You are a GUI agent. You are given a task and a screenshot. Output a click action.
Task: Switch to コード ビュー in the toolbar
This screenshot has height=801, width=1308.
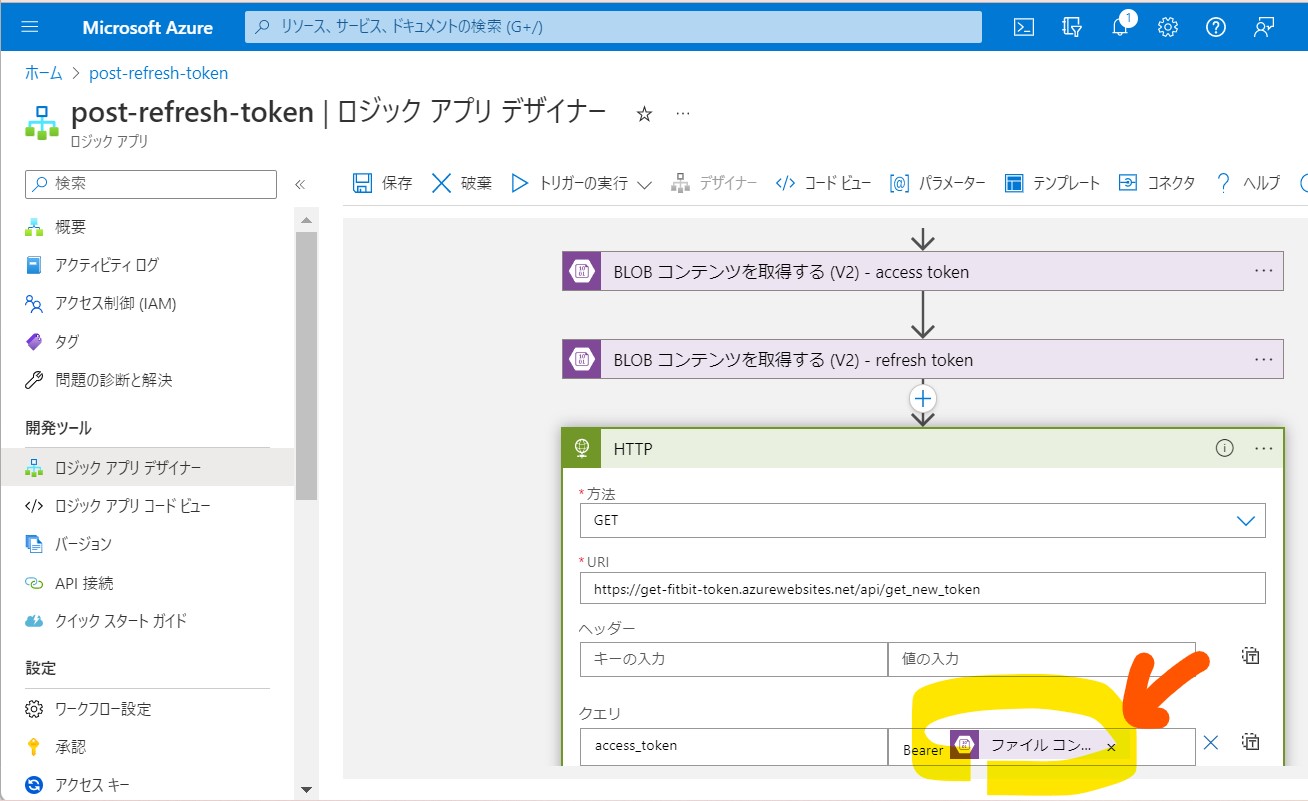point(823,183)
